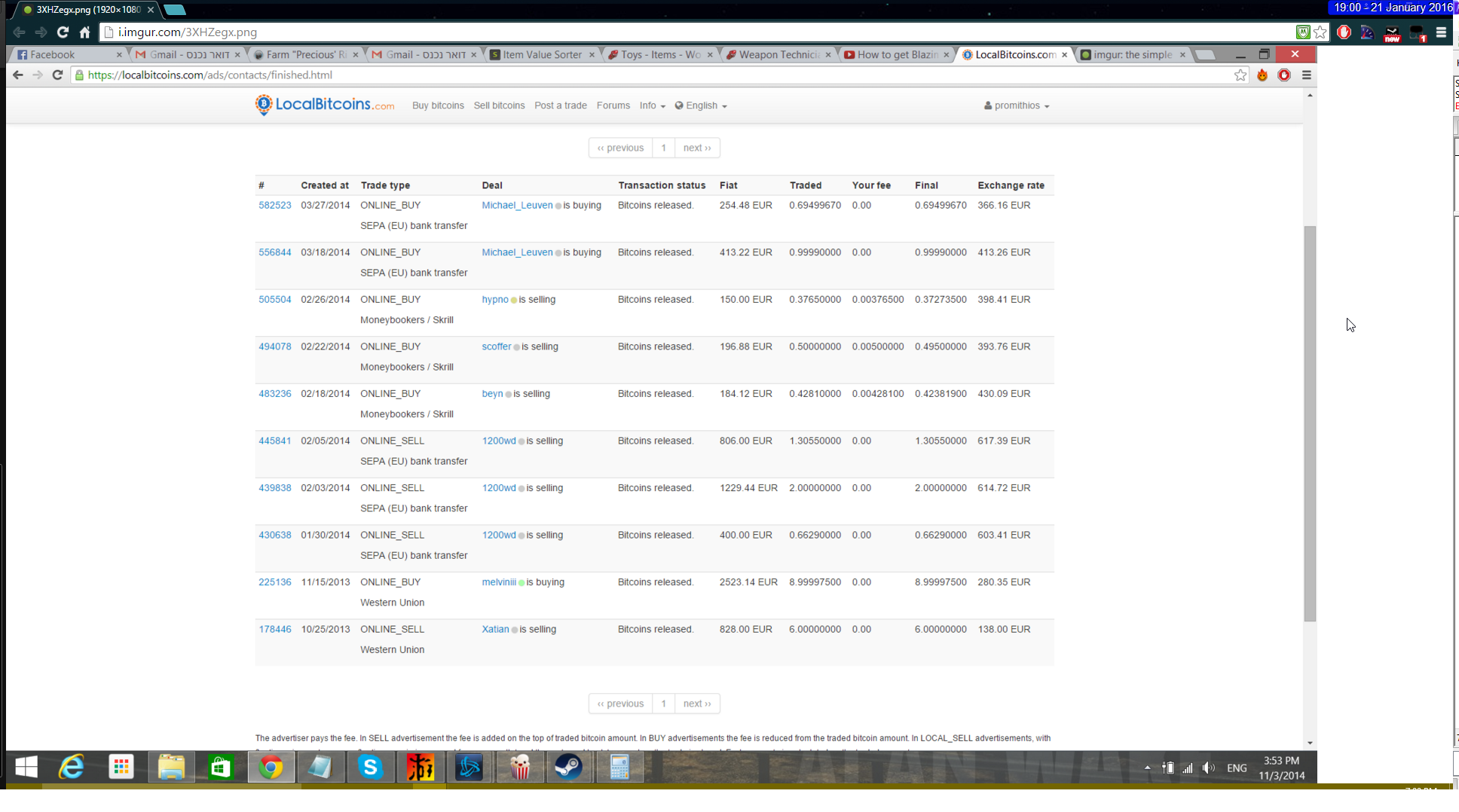This screenshot has height=812, width=1459.
Task: Reload the inner LocalBitcoins page
Action: coord(57,75)
